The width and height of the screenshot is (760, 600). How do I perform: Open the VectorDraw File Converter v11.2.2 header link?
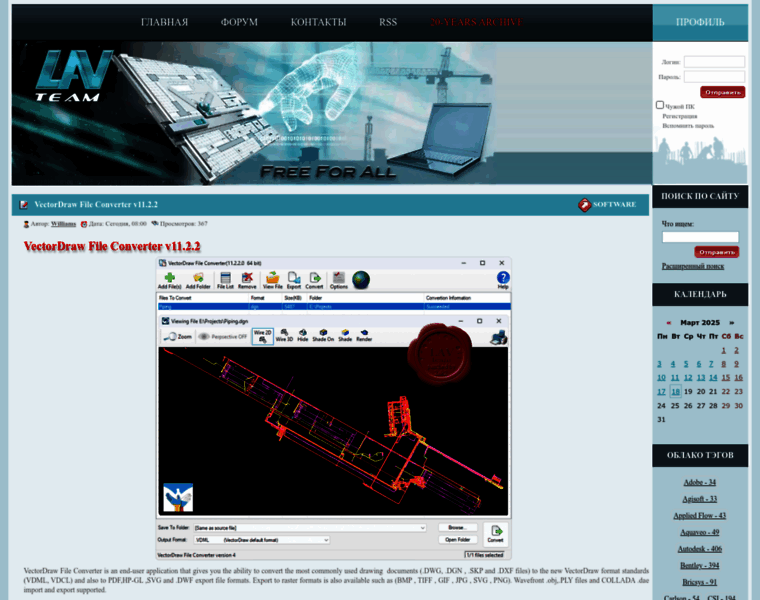(96, 205)
